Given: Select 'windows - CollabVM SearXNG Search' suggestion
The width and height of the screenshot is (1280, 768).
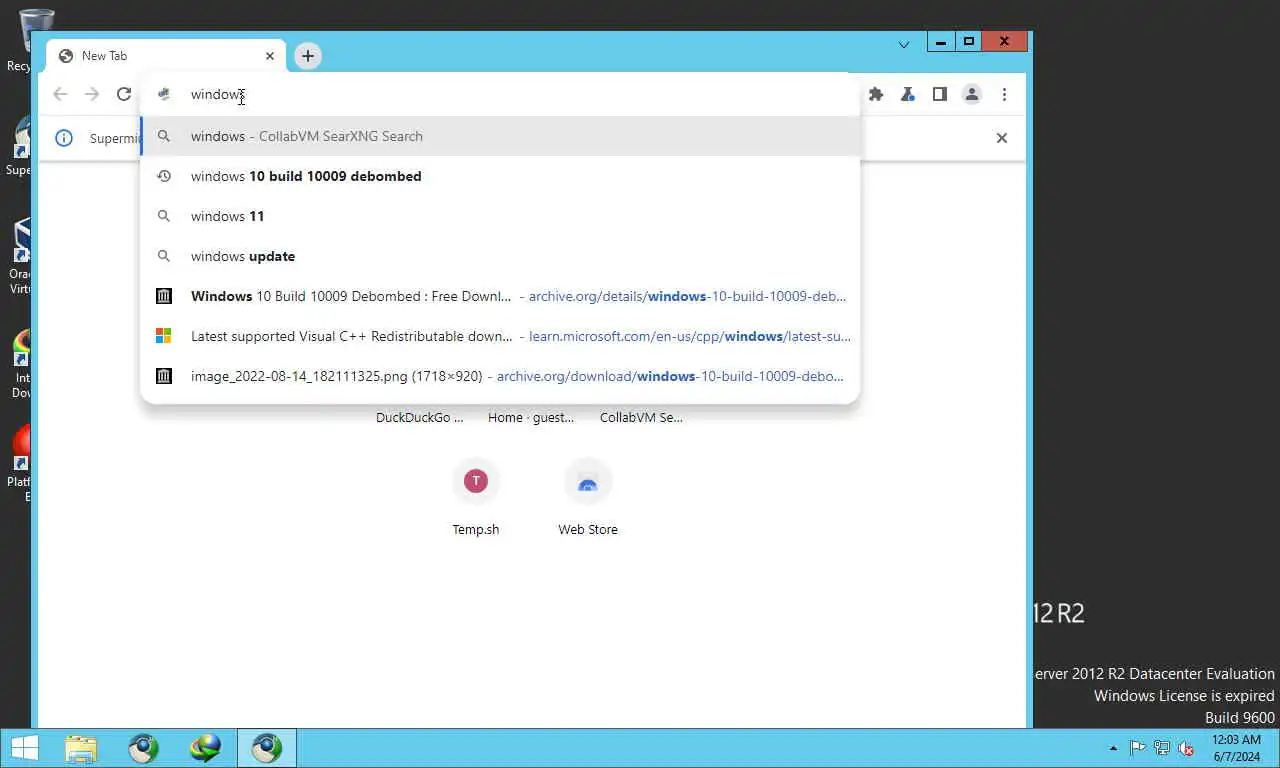Looking at the screenshot, I should point(500,136).
